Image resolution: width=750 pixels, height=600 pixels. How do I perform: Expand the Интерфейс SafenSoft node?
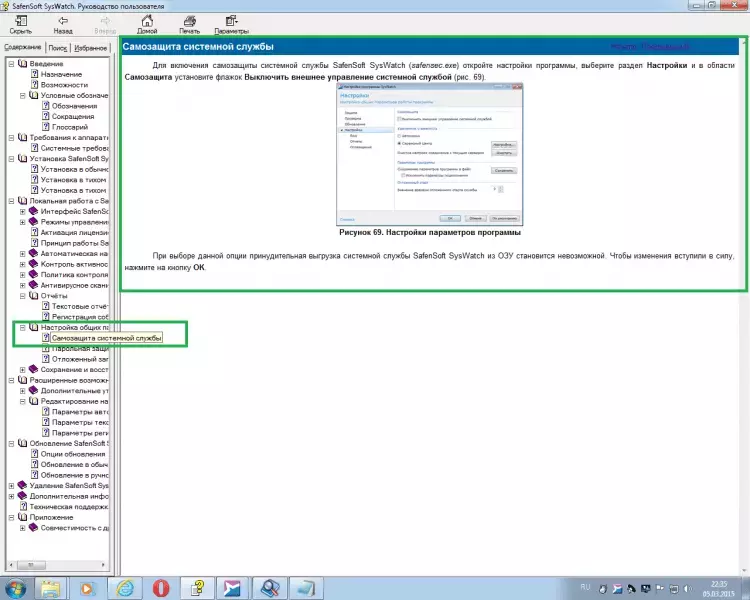[x=22, y=211]
